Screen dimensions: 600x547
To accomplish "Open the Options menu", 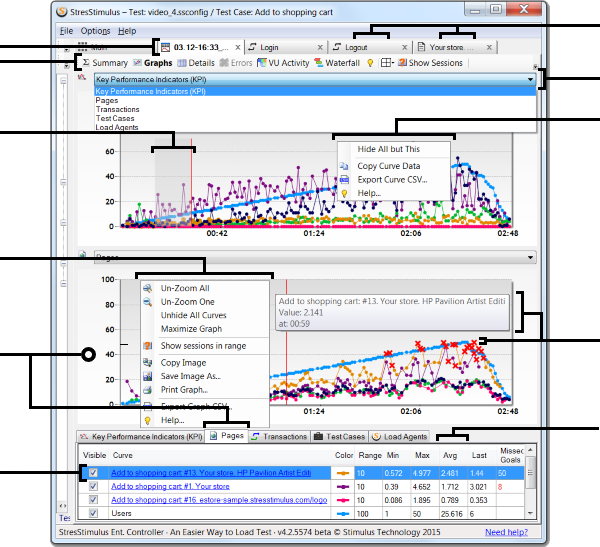I will pyautogui.click(x=95, y=31).
